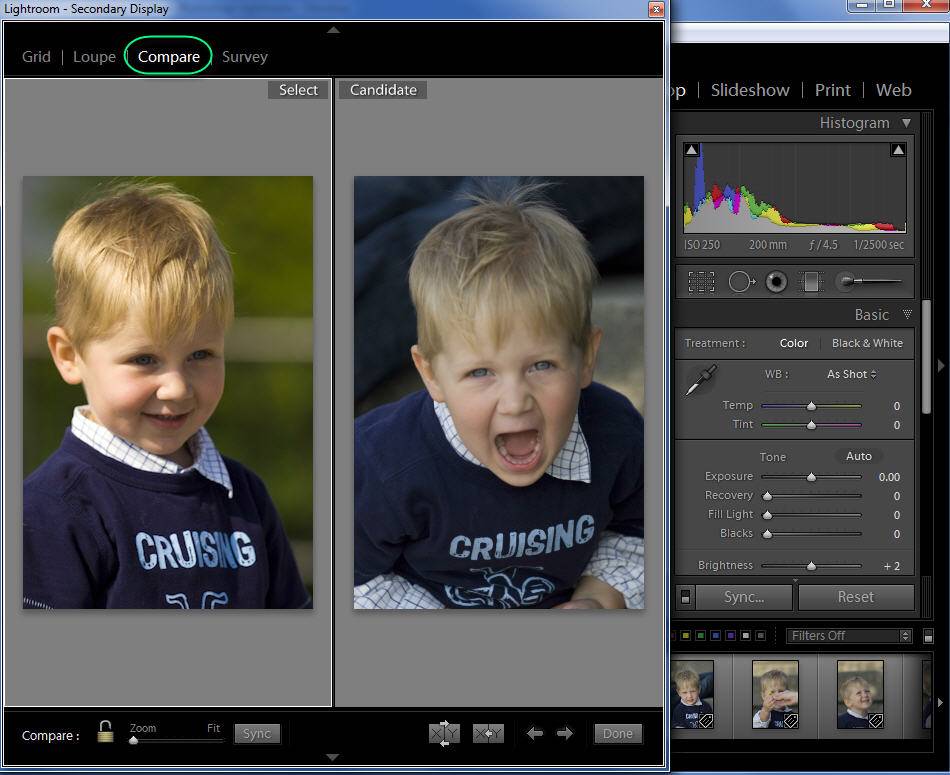950x775 pixels.
Task: Filter by the white label swatch
Action: coord(746,636)
